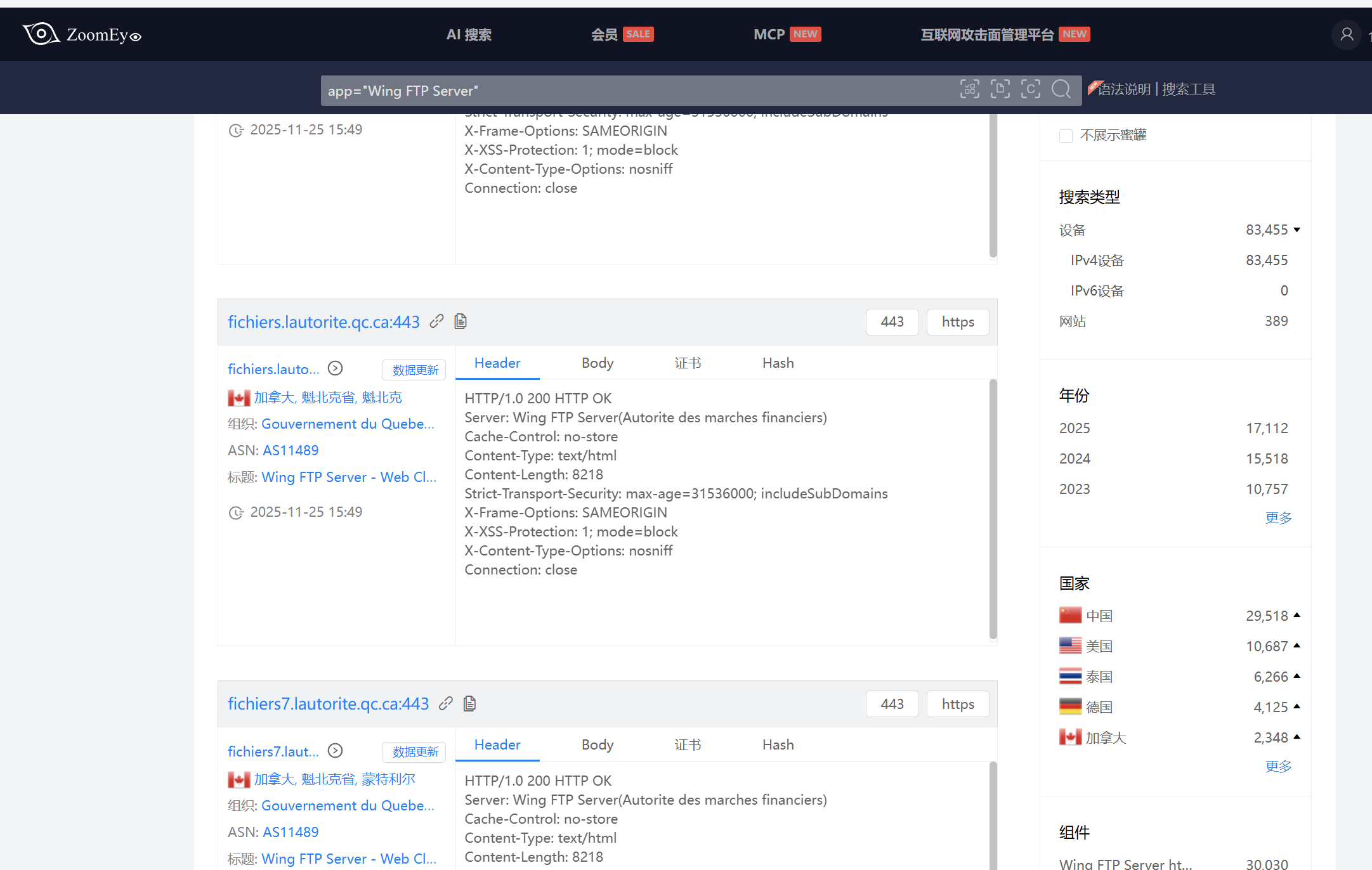Click the link icon beside fichiers.lautorite.qc.ca:443
Screen dimensions: 1372x870
coord(436,321)
